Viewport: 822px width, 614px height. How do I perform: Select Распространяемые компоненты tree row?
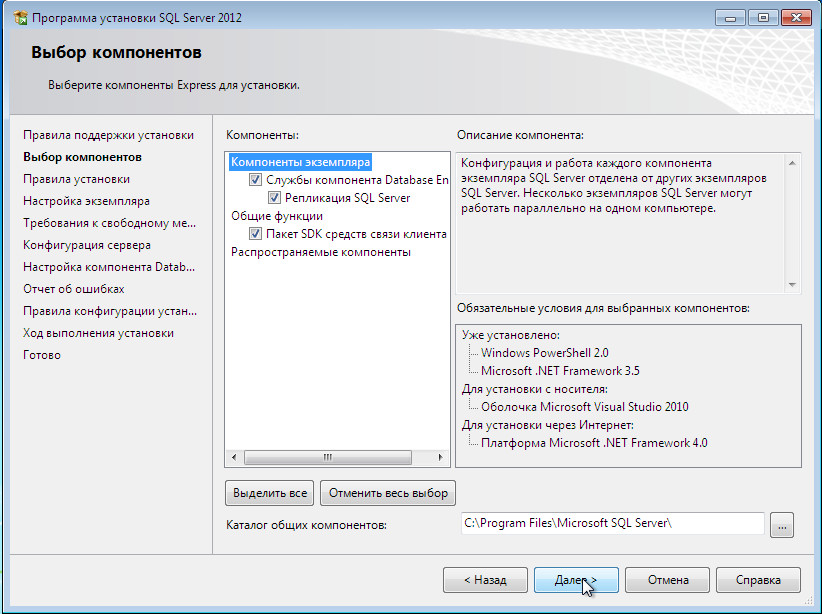tap(321, 252)
